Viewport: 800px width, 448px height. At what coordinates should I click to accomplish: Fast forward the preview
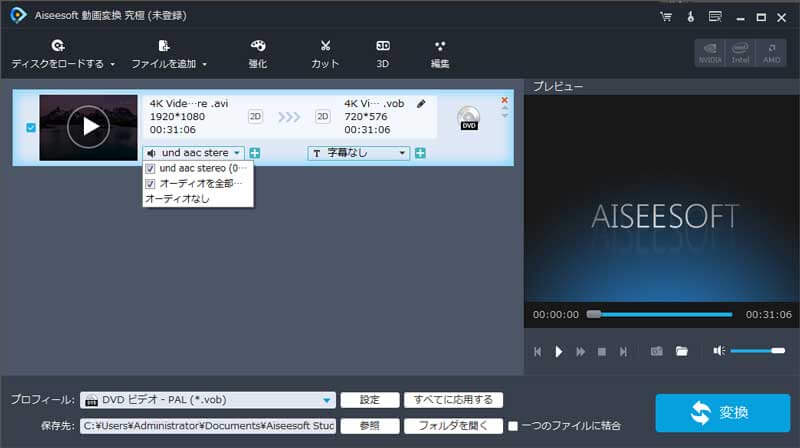pyautogui.click(x=580, y=352)
